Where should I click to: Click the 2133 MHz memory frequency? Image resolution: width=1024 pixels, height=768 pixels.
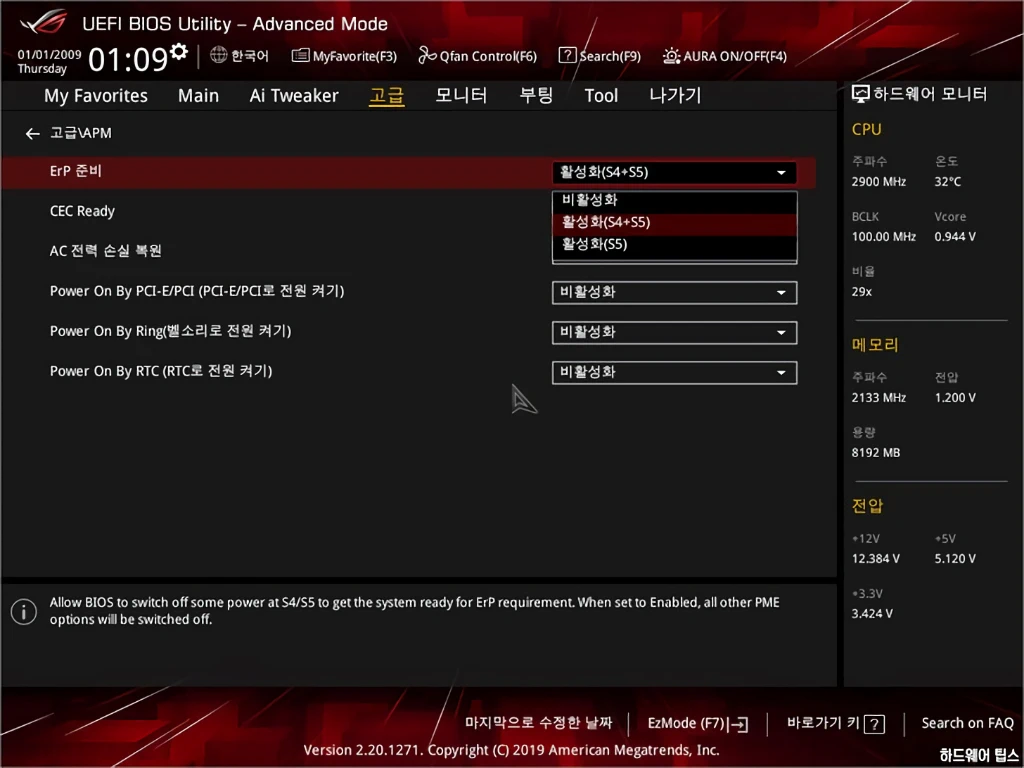coord(878,398)
